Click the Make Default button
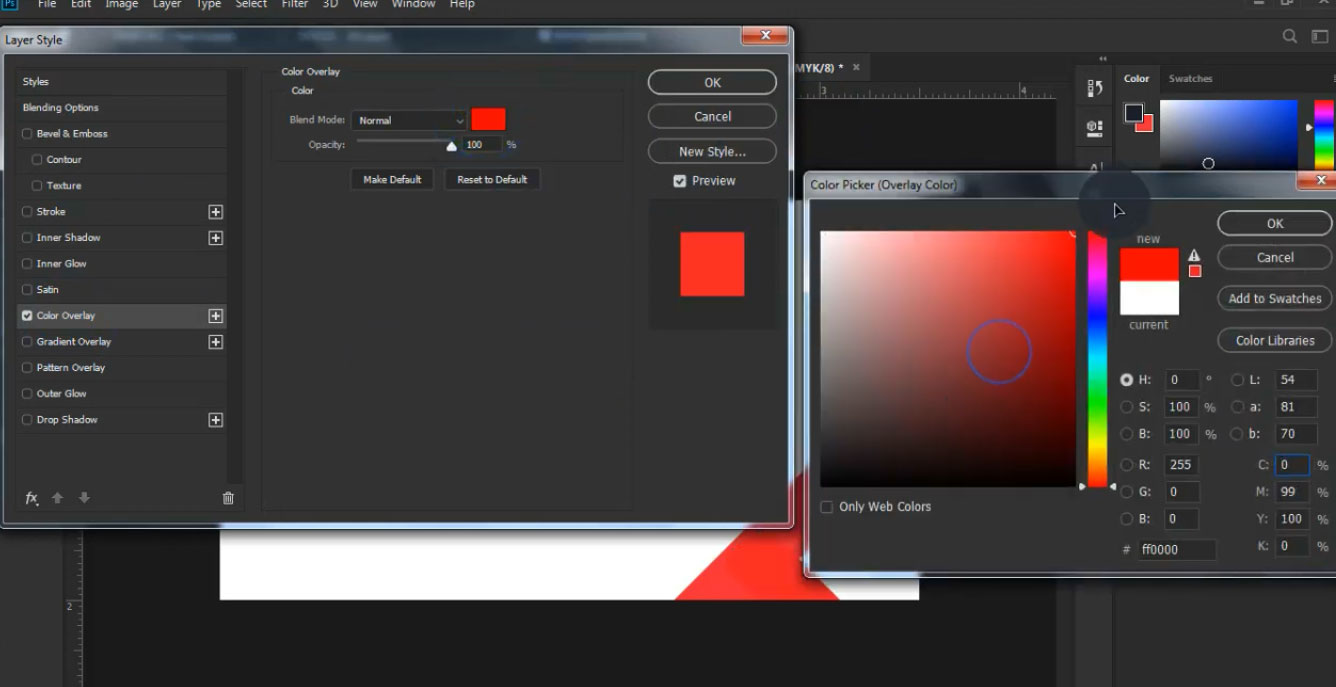This screenshot has height=687, width=1336. pyautogui.click(x=392, y=180)
